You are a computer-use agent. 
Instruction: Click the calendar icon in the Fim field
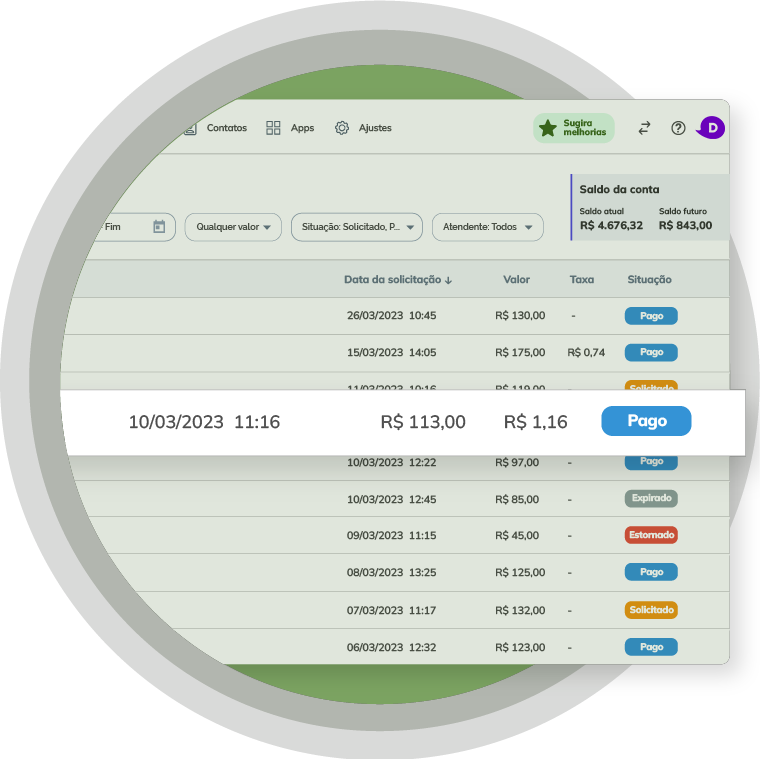[159, 226]
